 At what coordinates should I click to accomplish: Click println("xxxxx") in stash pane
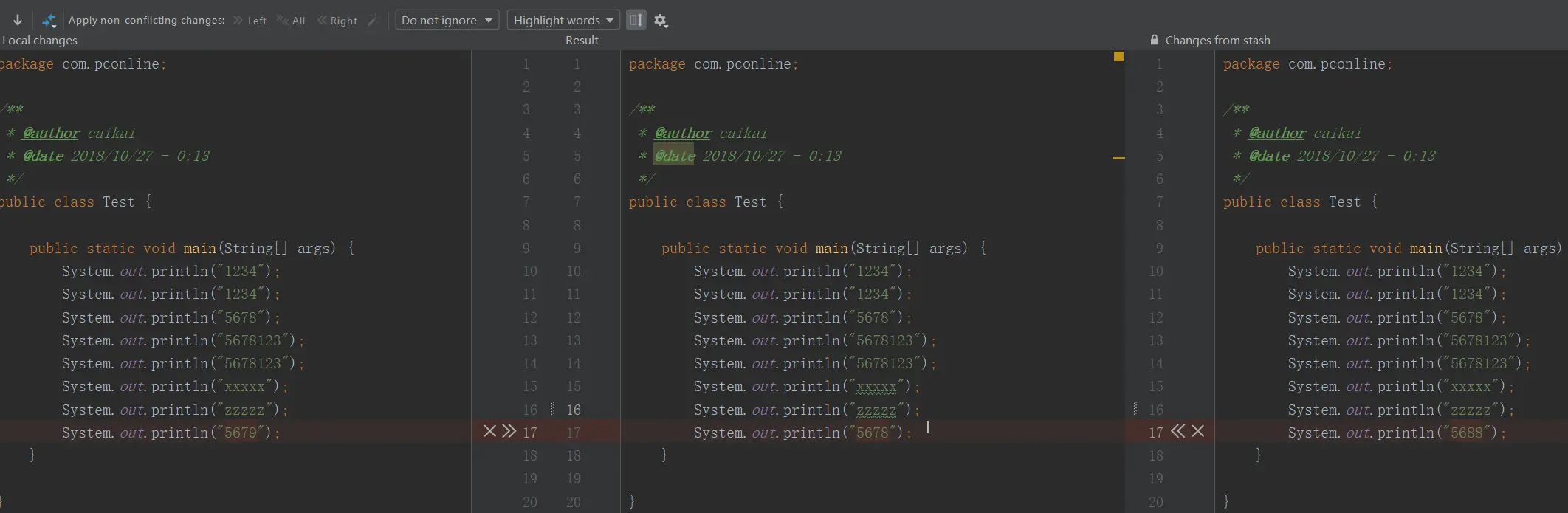pos(1401,386)
